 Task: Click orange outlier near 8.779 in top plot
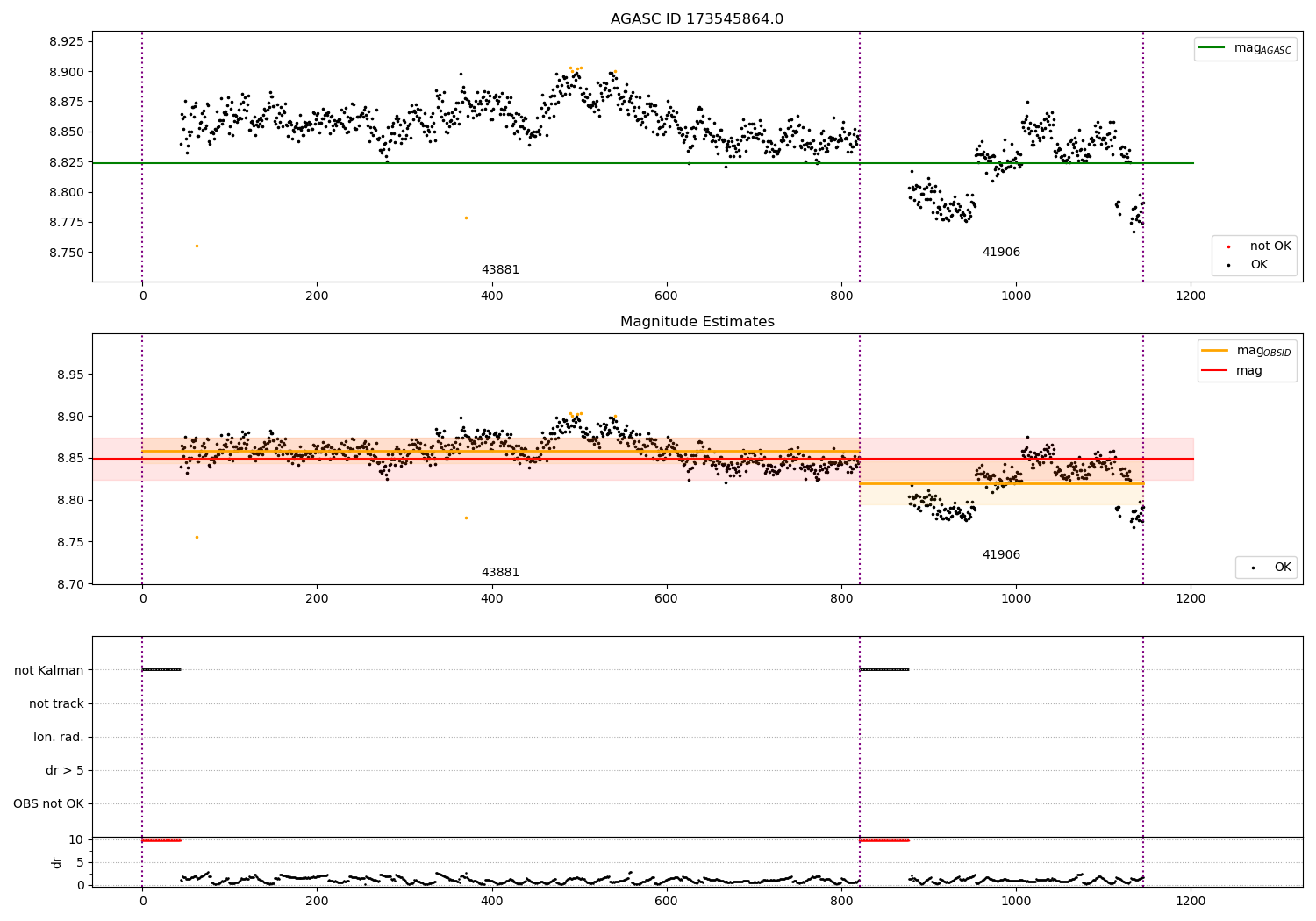[x=466, y=218]
